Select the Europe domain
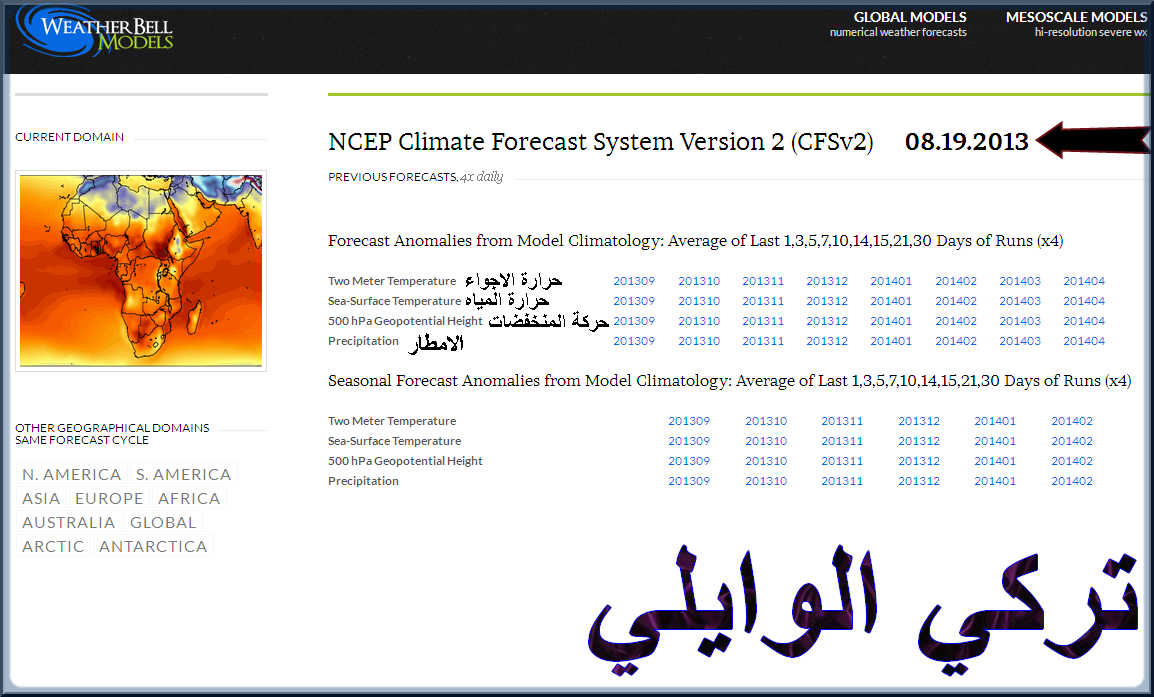The width and height of the screenshot is (1154, 697). pos(109,499)
